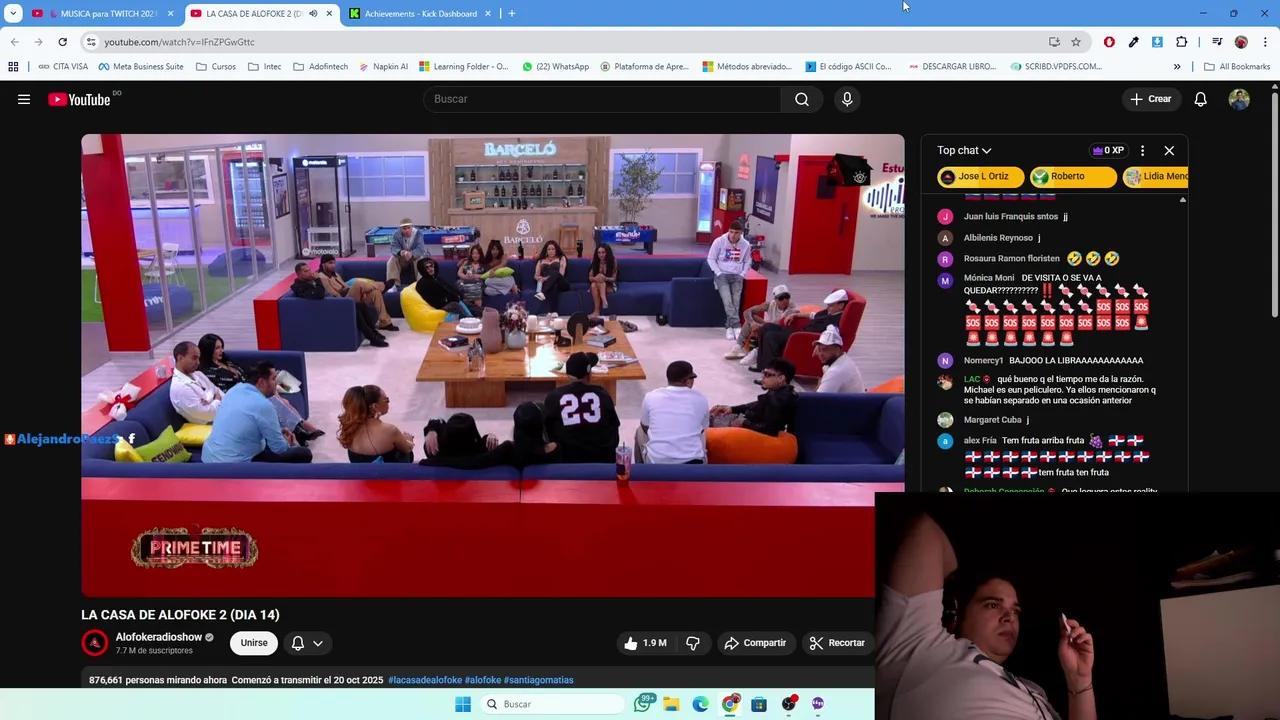Switch to Achievements - Kick Dashboard tab
This screenshot has height=720, width=1280.
(x=420, y=14)
